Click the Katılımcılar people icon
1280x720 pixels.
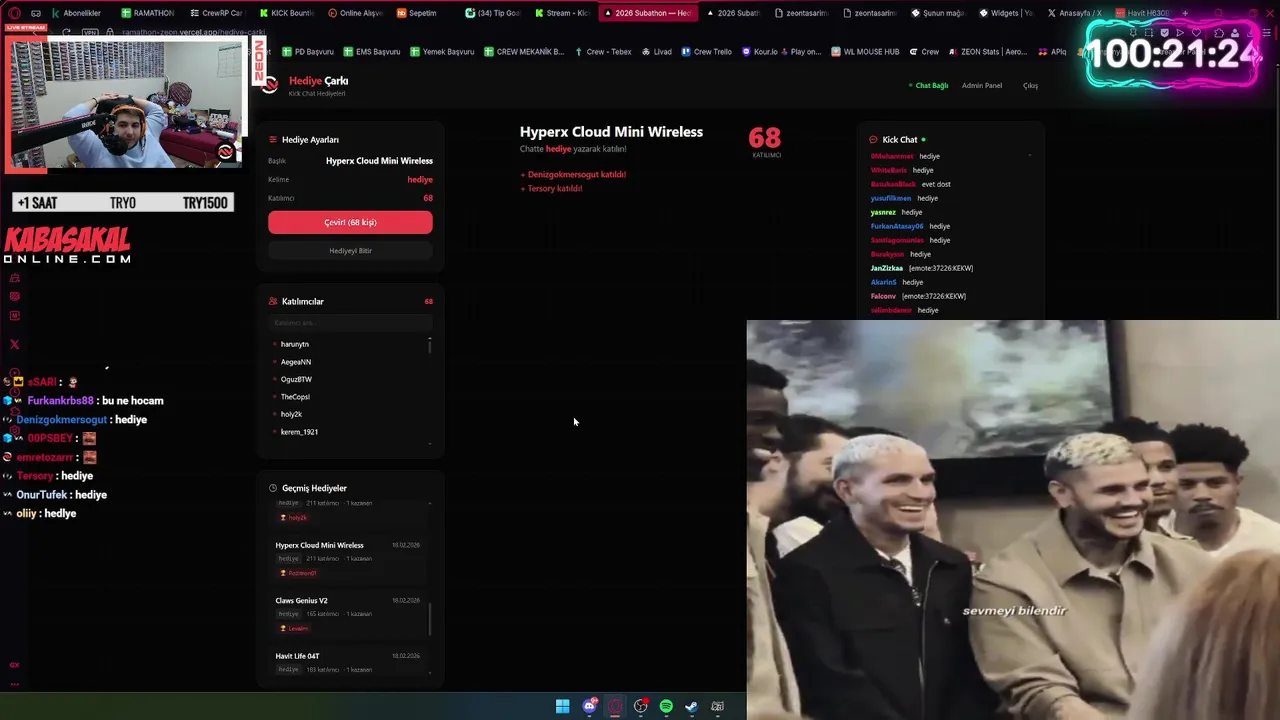tap(272, 301)
